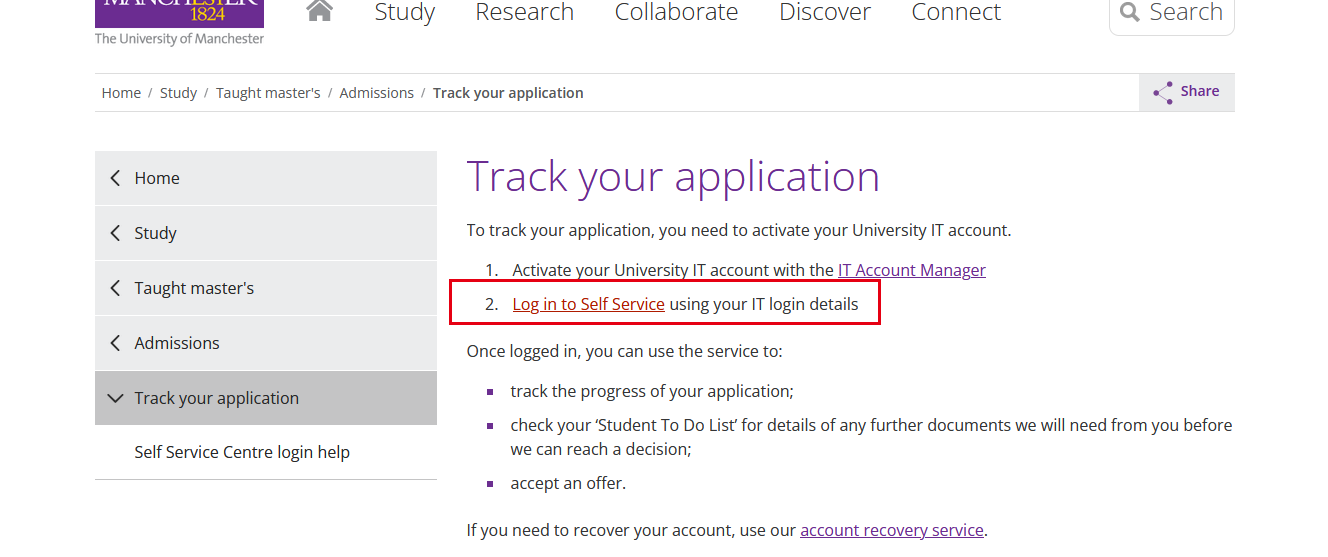Open the Discover navigation item

(825, 12)
